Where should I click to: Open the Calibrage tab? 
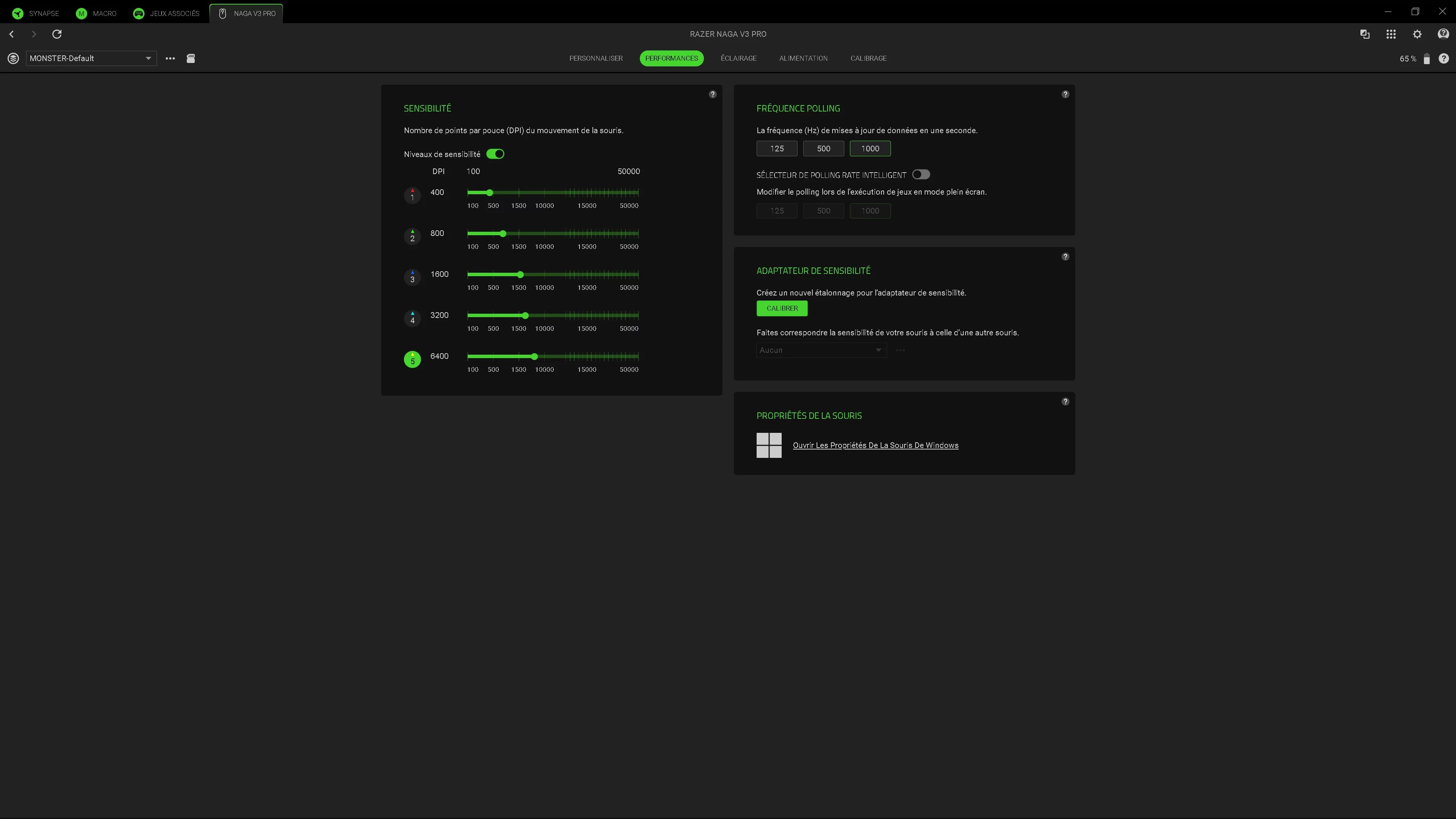(869, 58)
